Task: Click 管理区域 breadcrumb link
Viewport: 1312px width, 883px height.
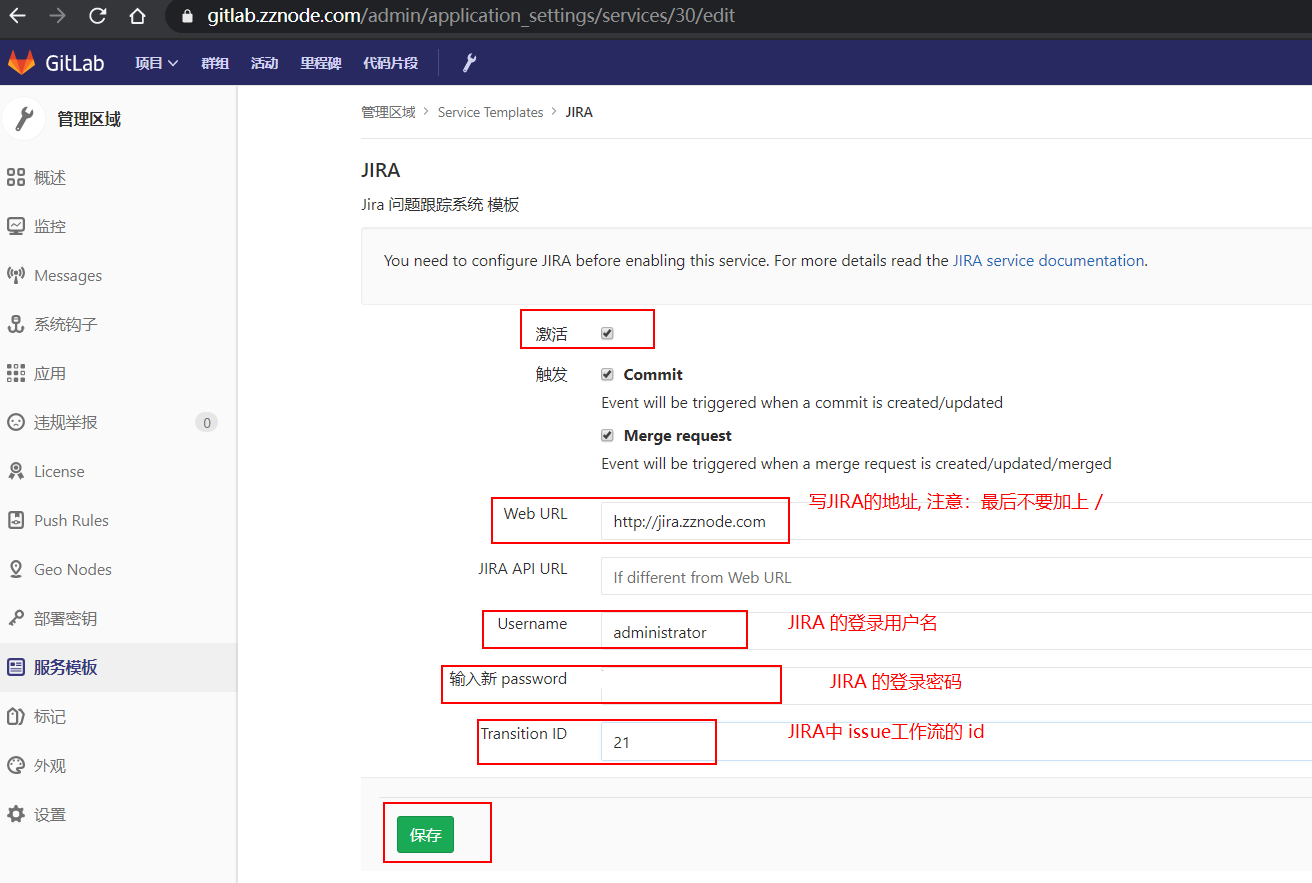Action: (388, 112)
